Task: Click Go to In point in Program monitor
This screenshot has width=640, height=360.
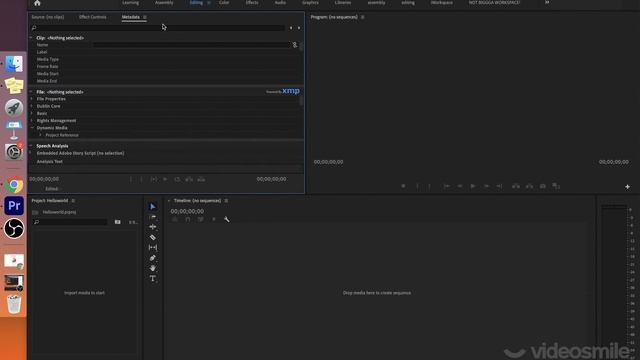Action: [x=447, y=186]
